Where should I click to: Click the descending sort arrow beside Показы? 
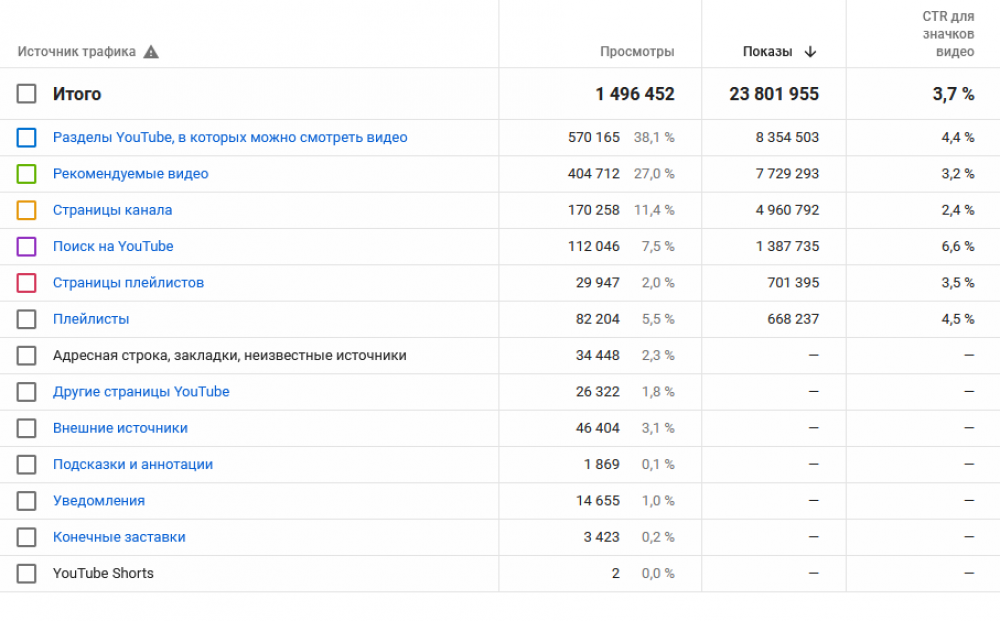coord(810,52)
